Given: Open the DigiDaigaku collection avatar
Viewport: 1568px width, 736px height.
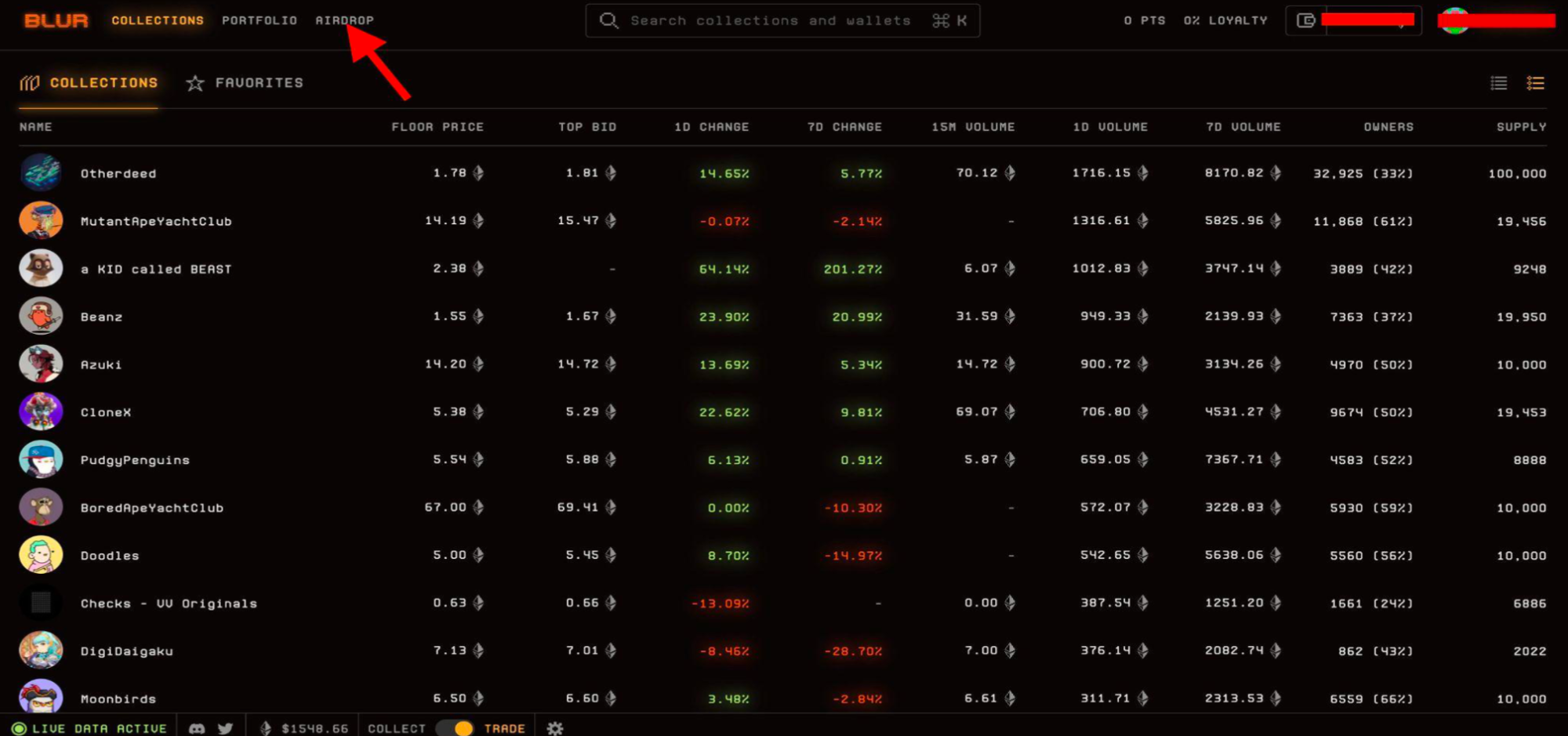Looking at the screenshot, I should tap(41, 651).
